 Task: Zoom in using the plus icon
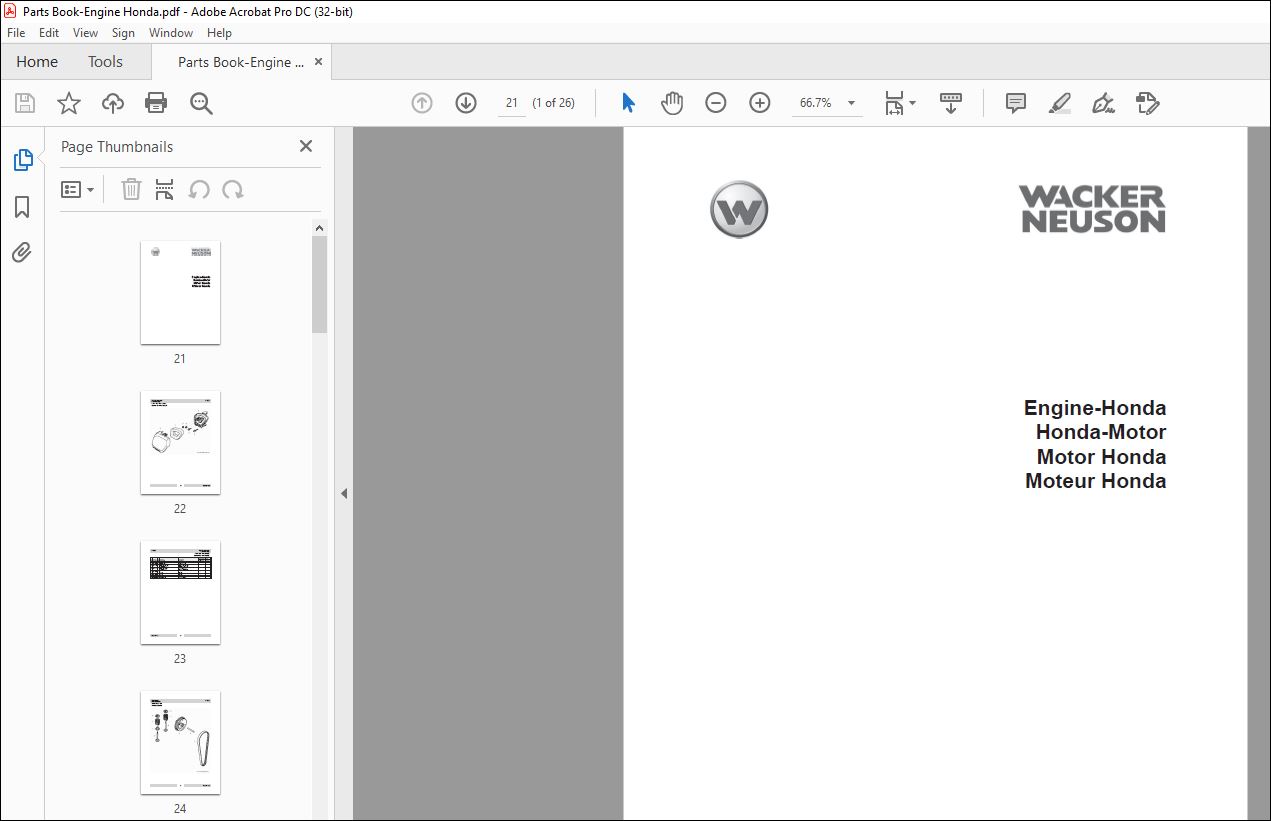click(x=760, y=103)
